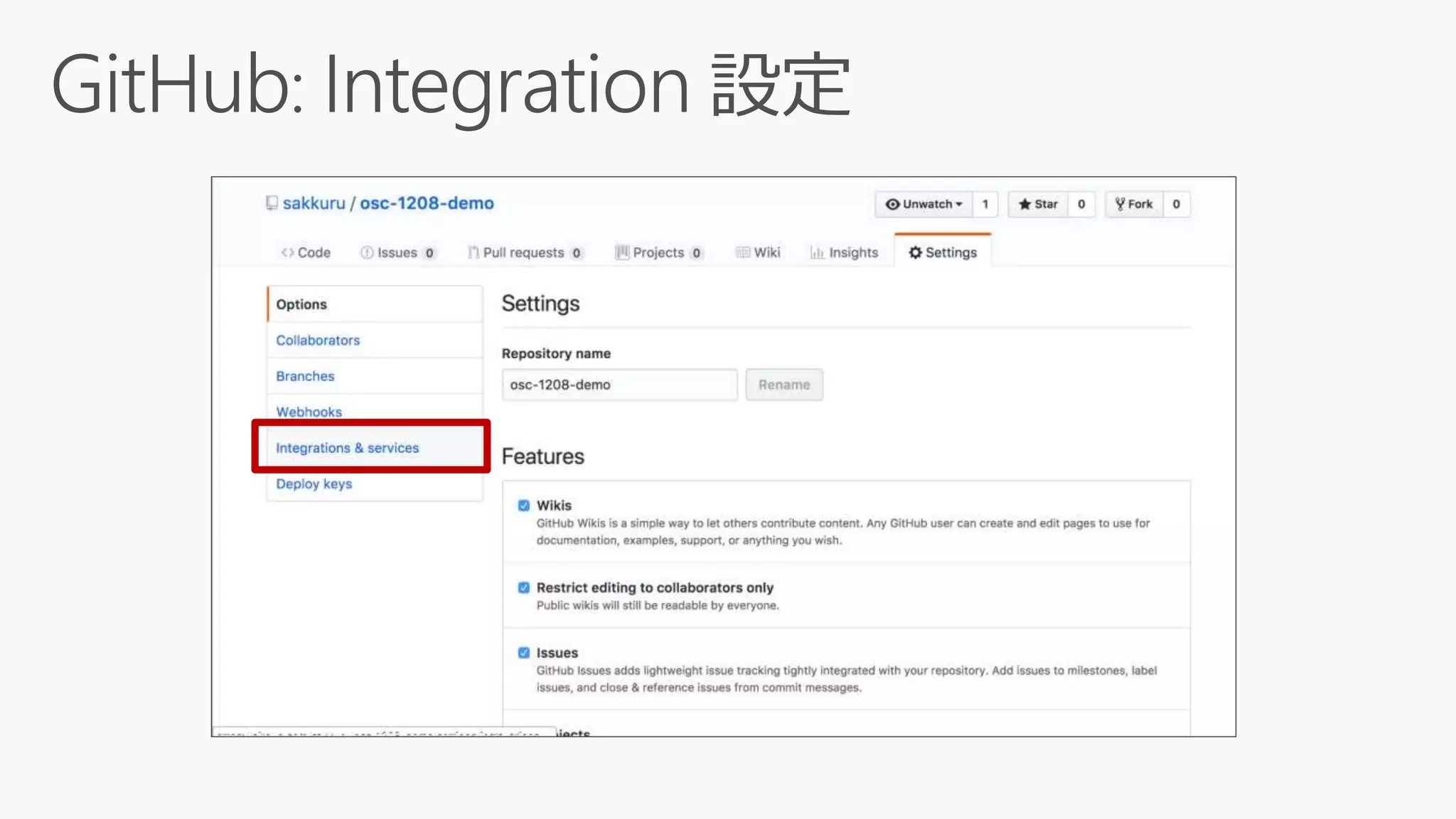Viewport: 1456px width, 819px height.
Task: Uncheck the Wikis feature checkbox
Action: click(524, 505)
